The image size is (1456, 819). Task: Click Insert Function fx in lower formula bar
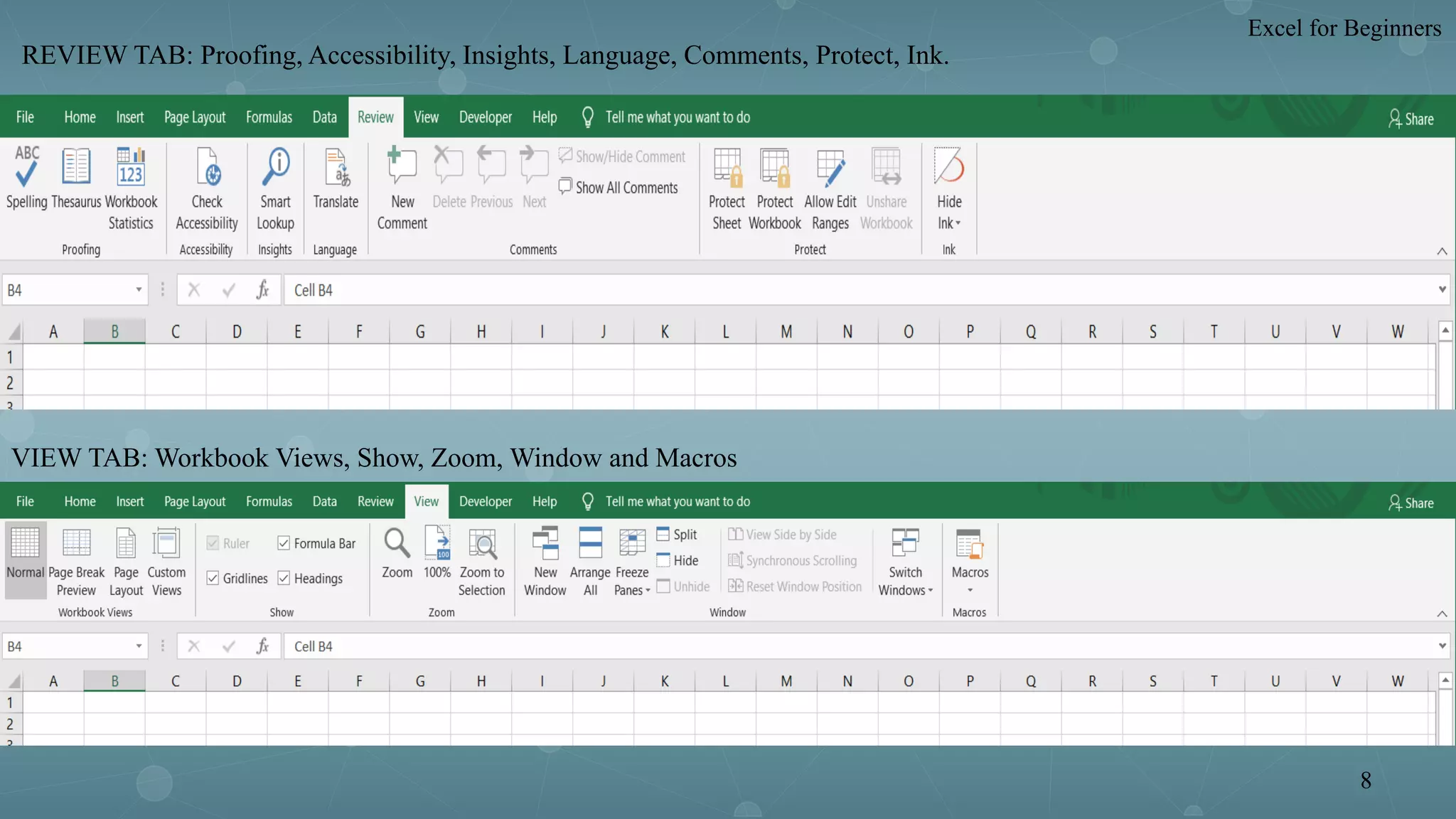click(262, 646)
